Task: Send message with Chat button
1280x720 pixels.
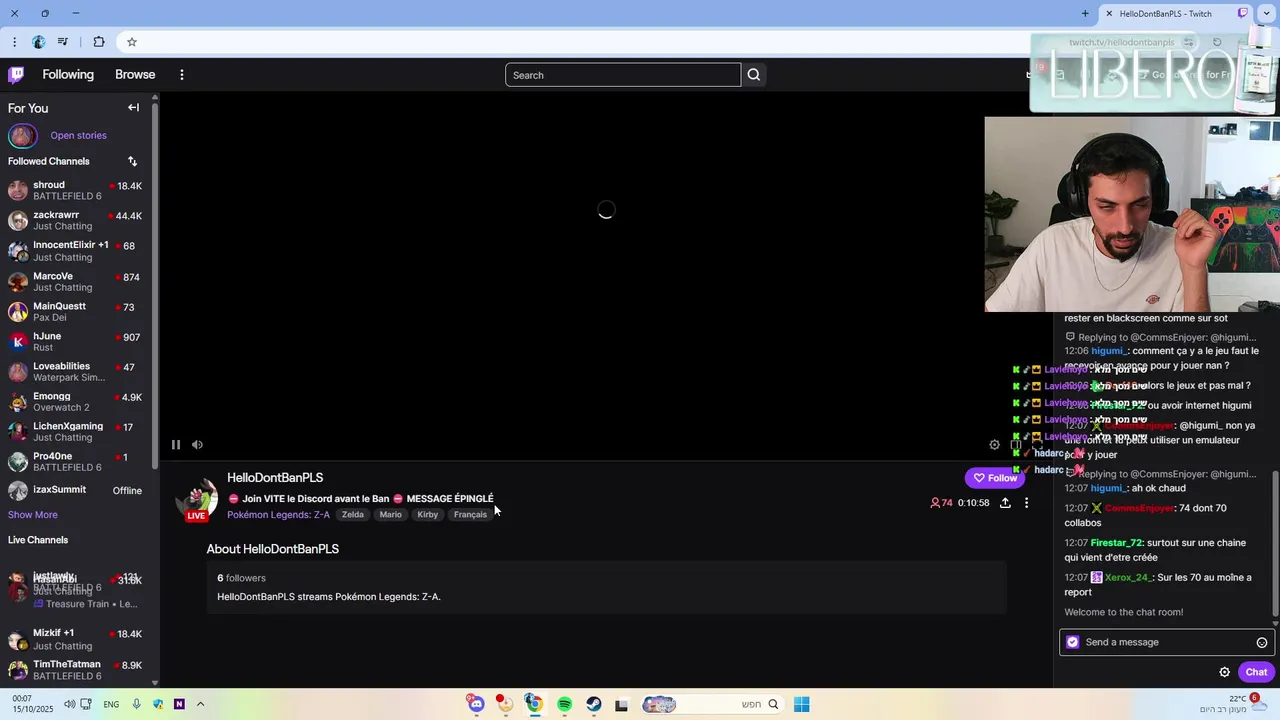Action: 1256,672
